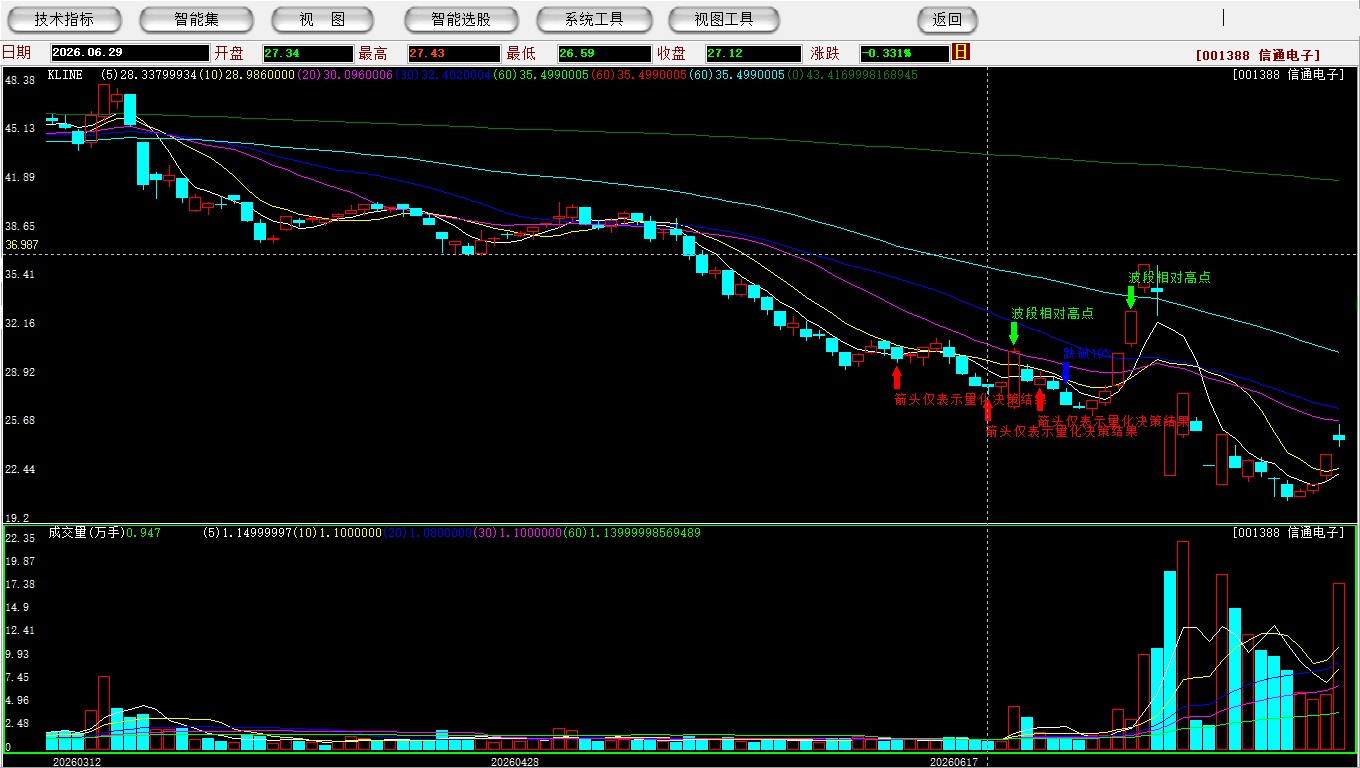Click the volume value 0.947

tap(143, 533)
